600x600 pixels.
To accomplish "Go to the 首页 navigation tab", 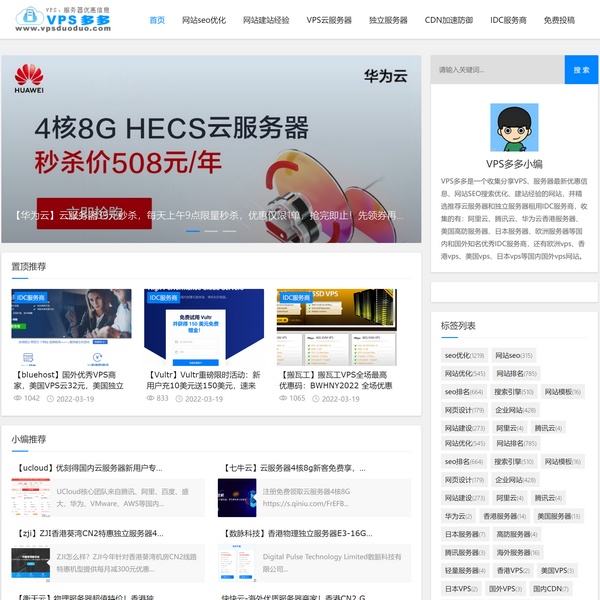I will click(x=157, y=20).
